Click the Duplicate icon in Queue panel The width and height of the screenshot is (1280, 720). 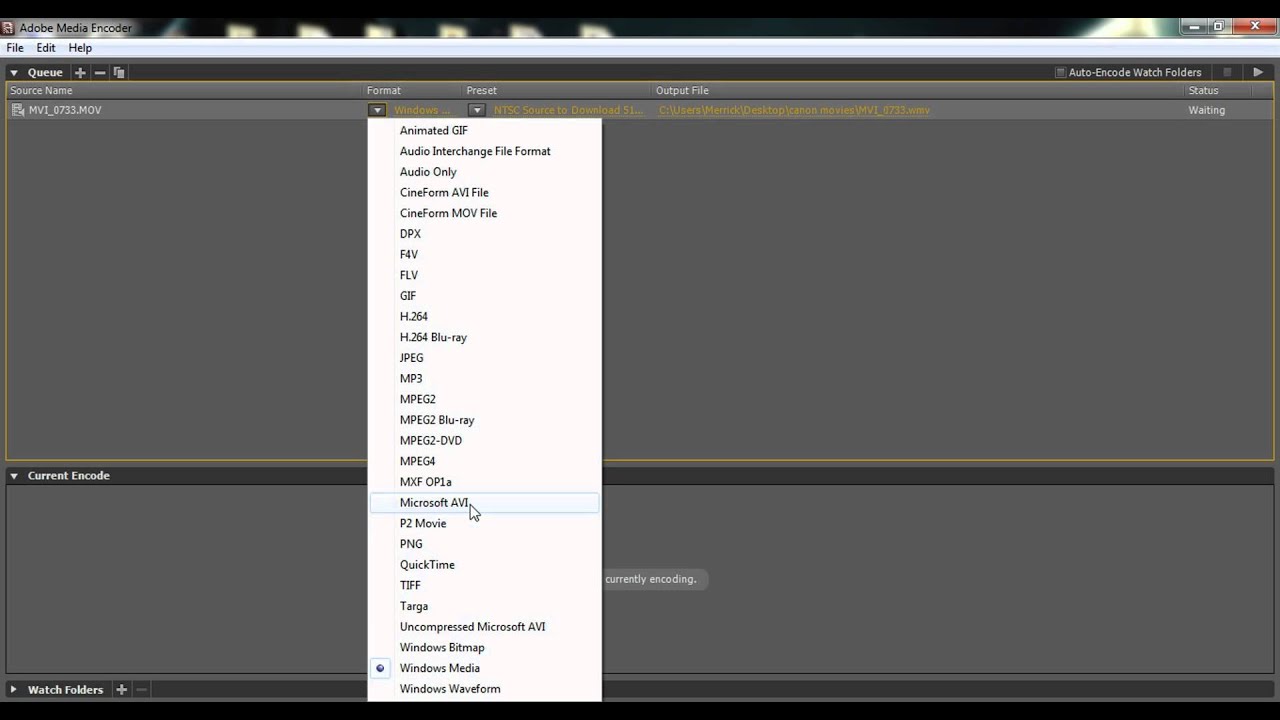[x=119, y=72]
